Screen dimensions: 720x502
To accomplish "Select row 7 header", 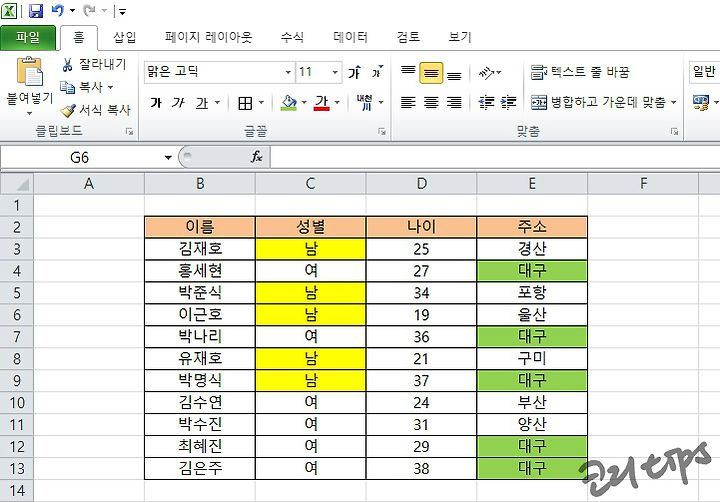I will (x=17, y=337).
